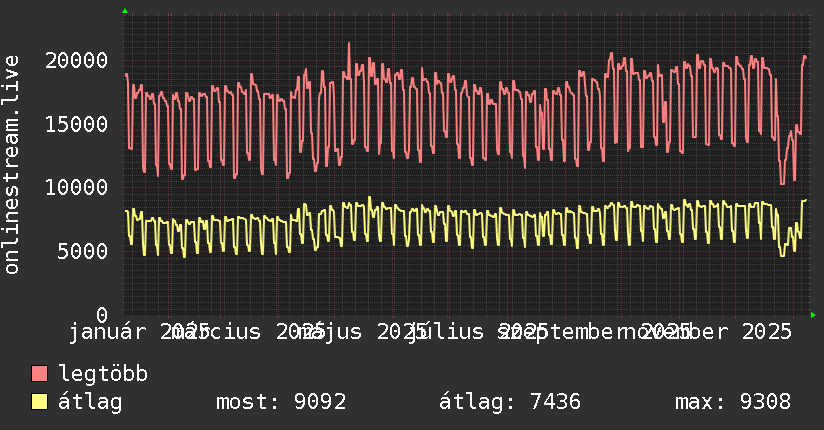Click the 'most: 9092' value
Screen dimensions: 824x430
[281, 402]
